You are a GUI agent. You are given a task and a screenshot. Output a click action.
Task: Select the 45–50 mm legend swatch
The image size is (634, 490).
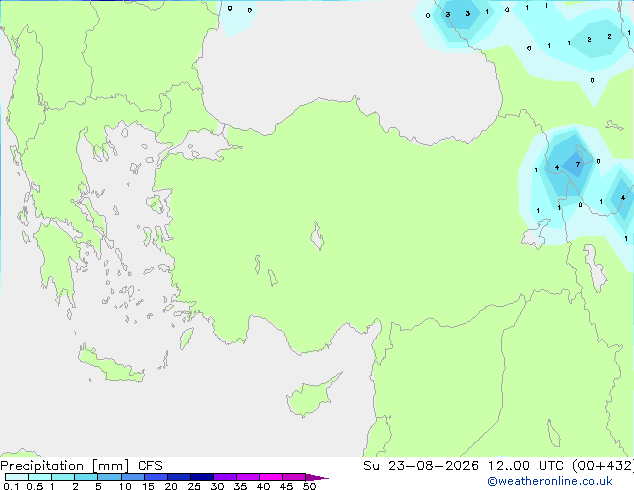[294, 477]
